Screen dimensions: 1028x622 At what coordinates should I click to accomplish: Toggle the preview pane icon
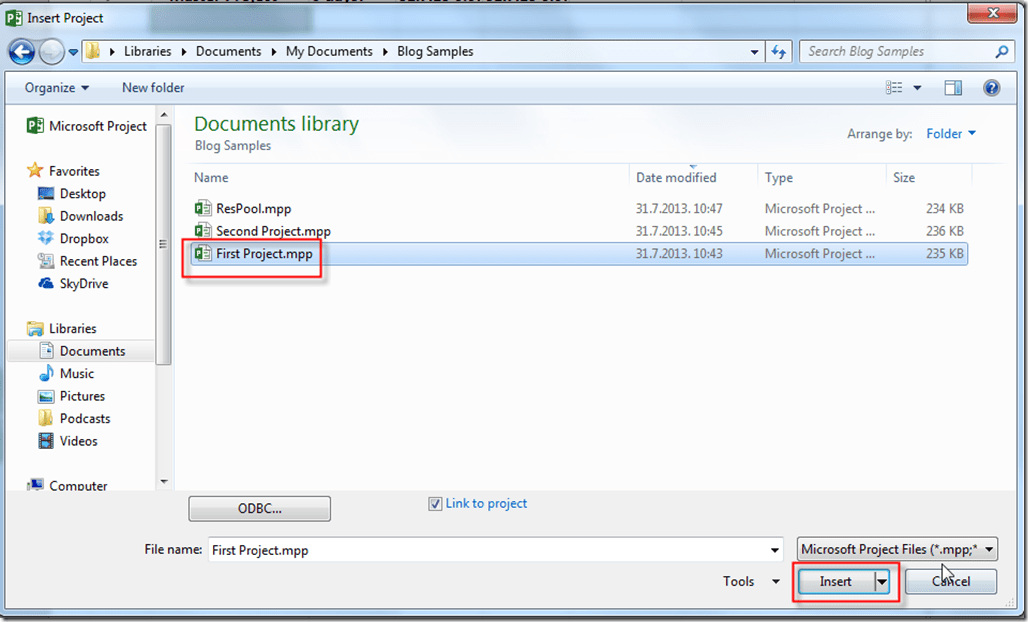tap(953, 88)
